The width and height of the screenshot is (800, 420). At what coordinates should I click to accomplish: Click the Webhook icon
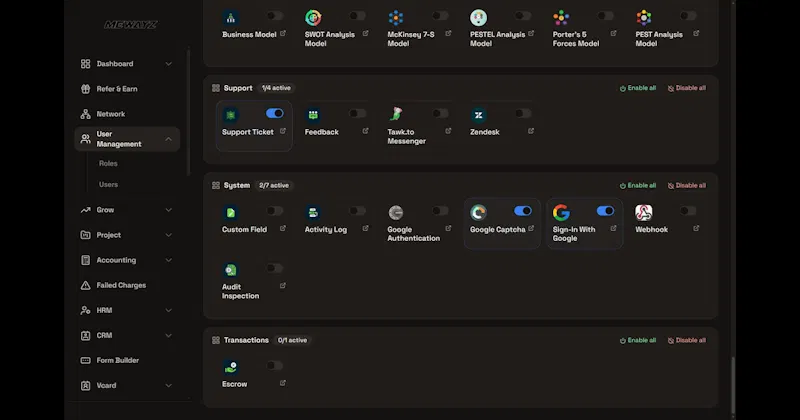click(x=644, y=212)
